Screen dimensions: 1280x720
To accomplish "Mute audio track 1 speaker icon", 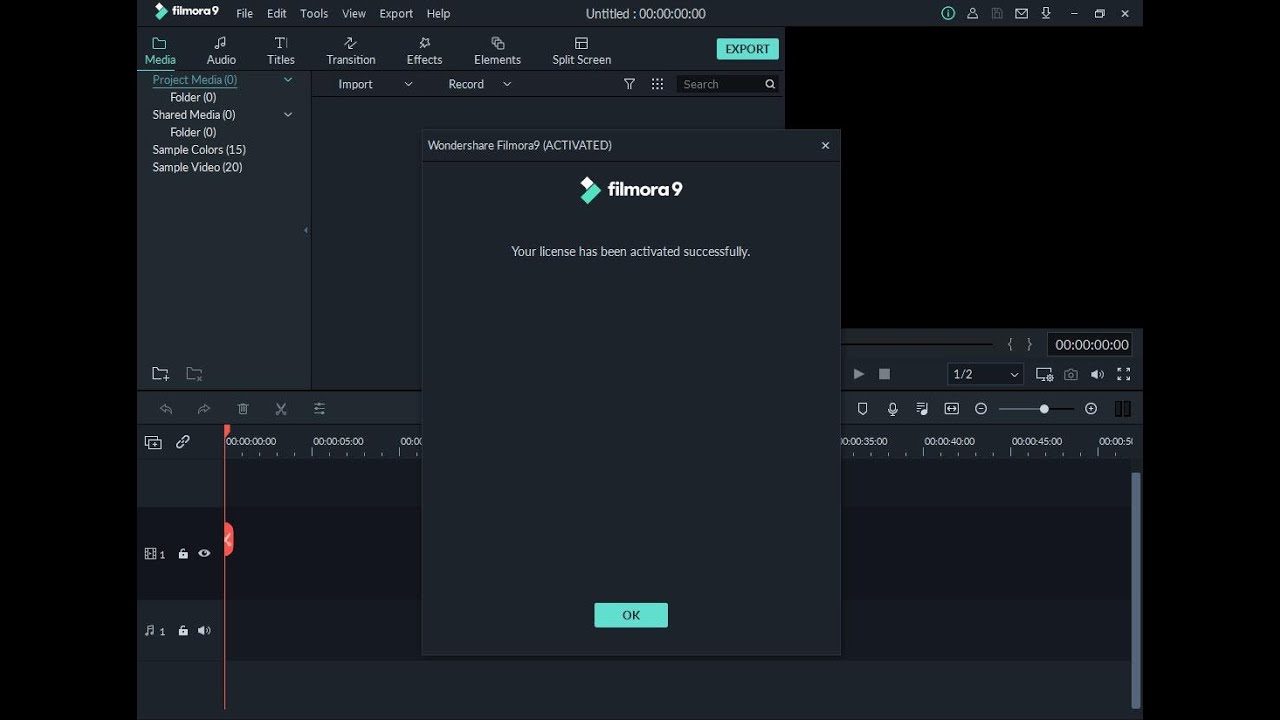I will [204, 630].
